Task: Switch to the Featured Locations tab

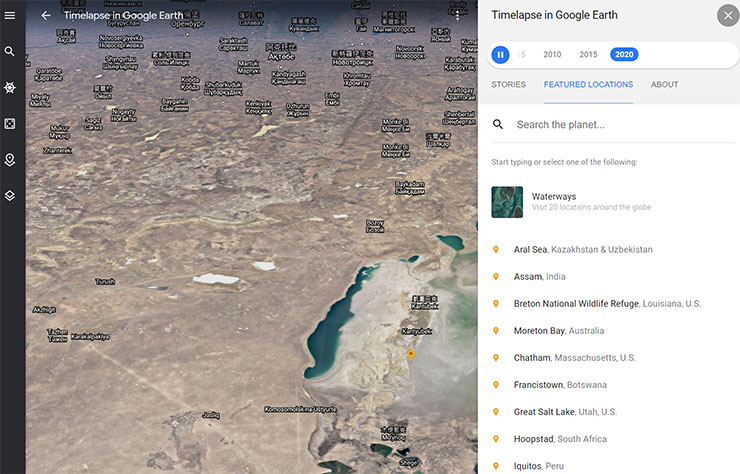Action: pos(589,85)
